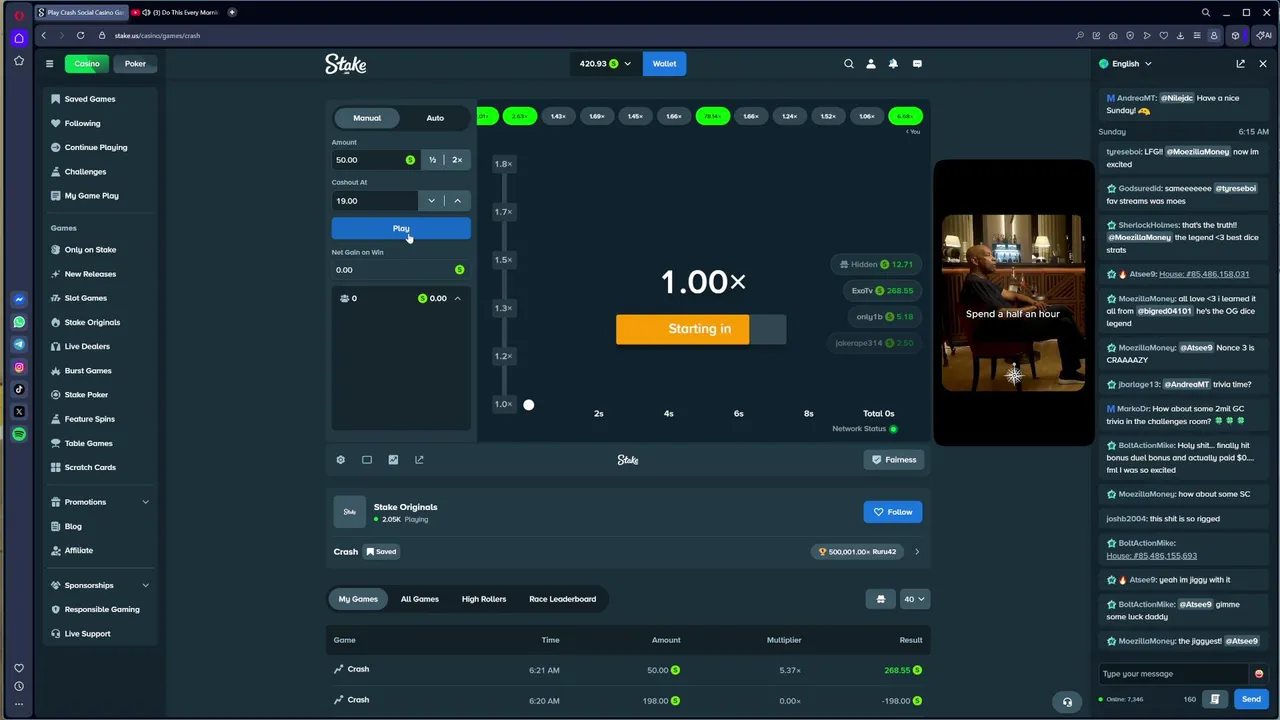Viewport: 1280px width, 720px height.
Task: Open Instagram in the browser sidebar
Action: [19, 367]
